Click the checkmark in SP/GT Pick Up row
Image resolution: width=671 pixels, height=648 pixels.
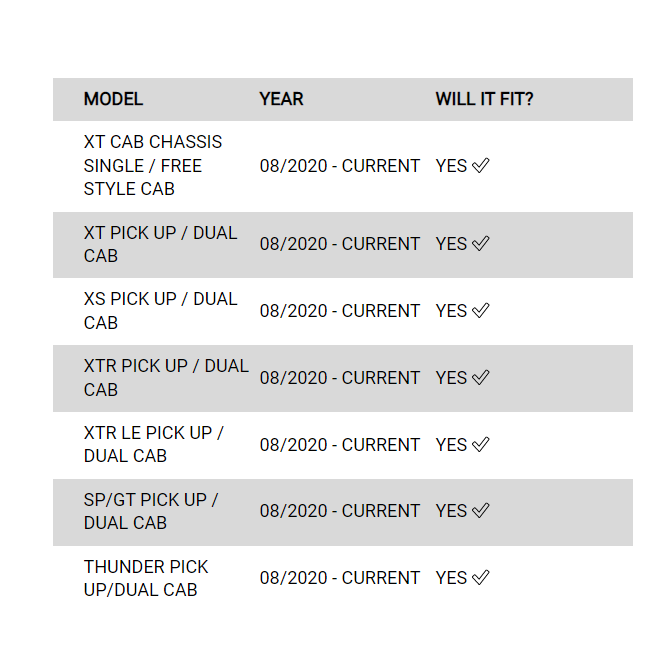click(x=480, y=511)
